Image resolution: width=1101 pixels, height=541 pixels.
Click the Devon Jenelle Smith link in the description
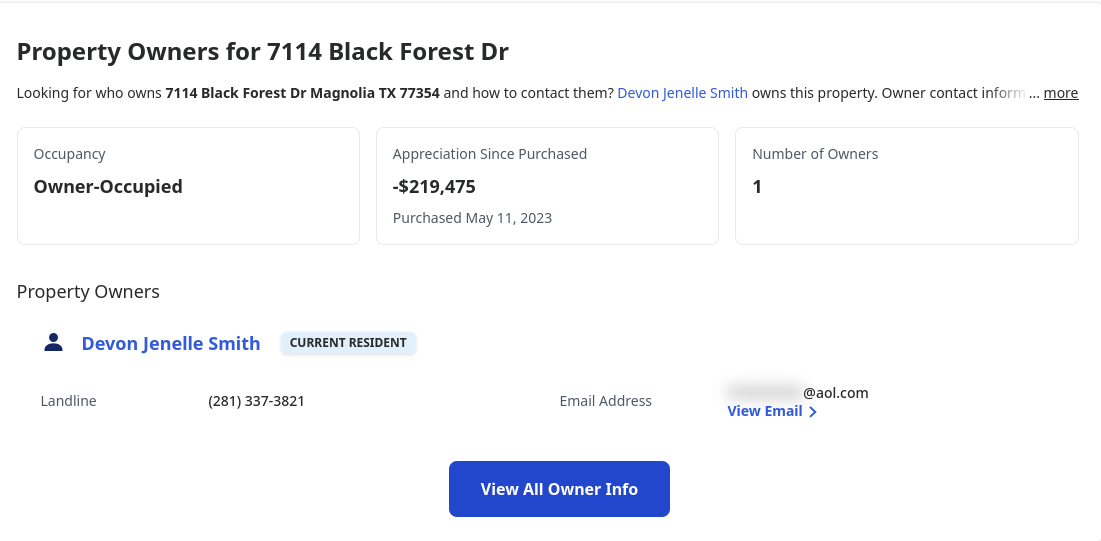click(x=682, y=93)
